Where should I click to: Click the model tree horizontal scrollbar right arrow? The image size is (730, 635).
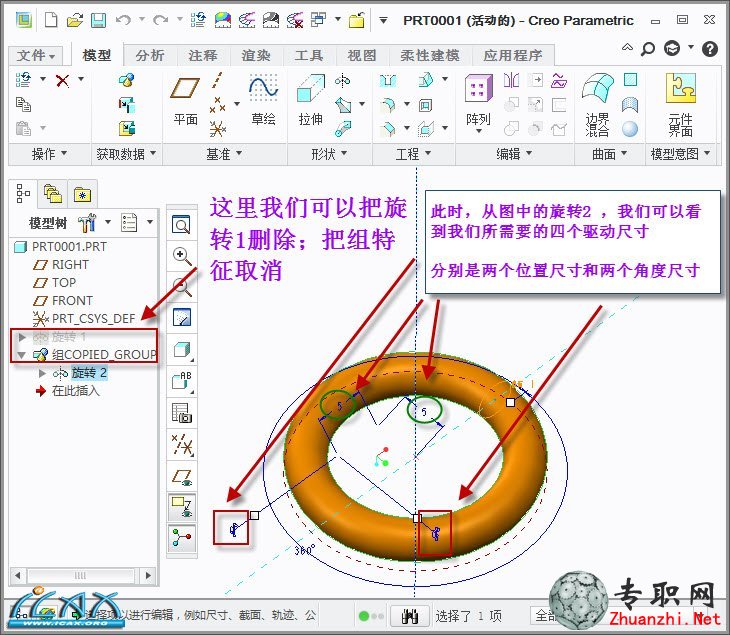click(149, 575)
